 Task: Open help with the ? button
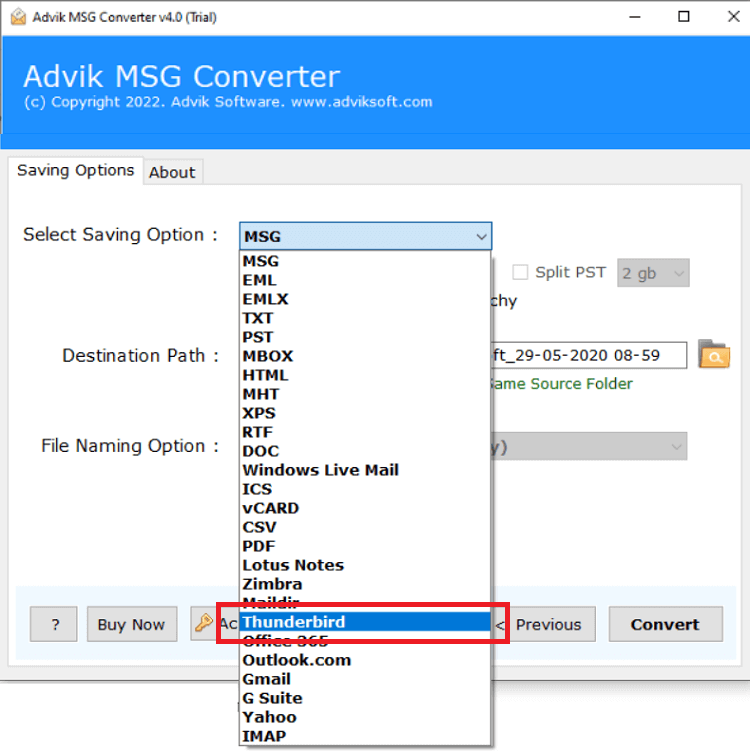54,624
